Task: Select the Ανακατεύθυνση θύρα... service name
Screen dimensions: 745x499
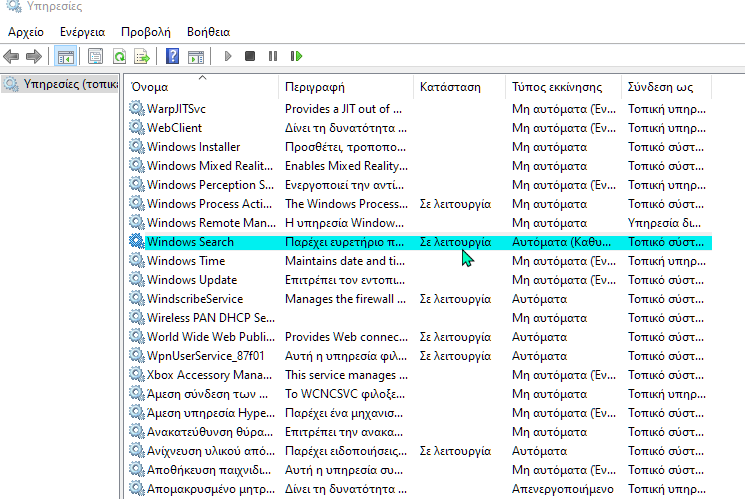Action: click(x=210, y=432)
